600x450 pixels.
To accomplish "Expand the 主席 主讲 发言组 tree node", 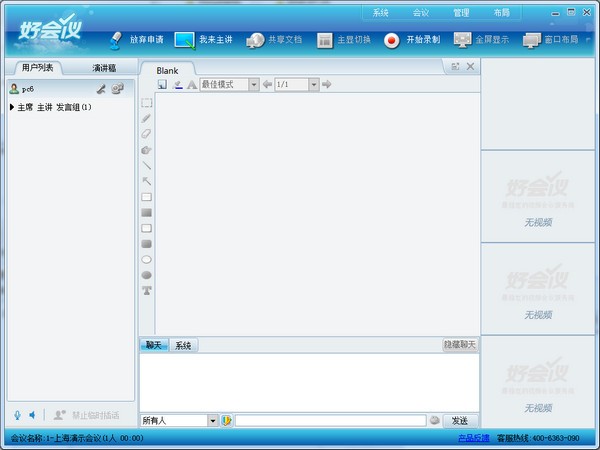I will click(x=12, y=107).
